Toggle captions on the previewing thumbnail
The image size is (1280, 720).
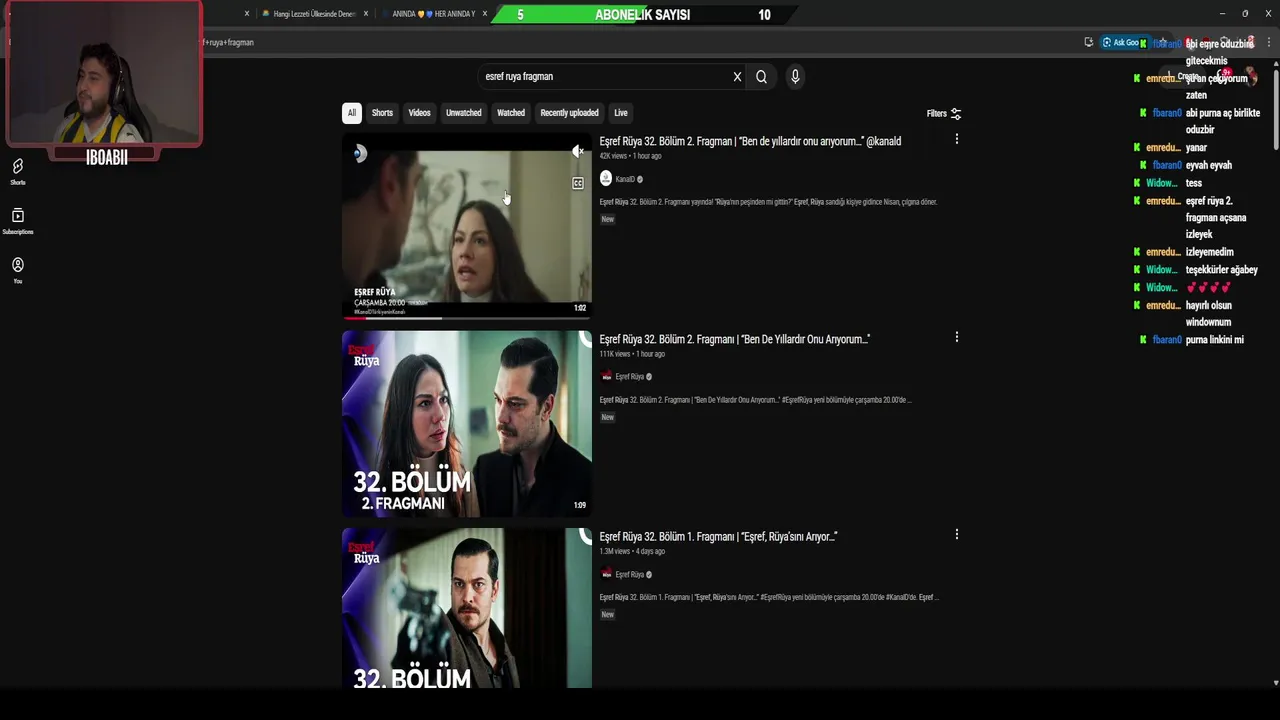tap(578, 183)
